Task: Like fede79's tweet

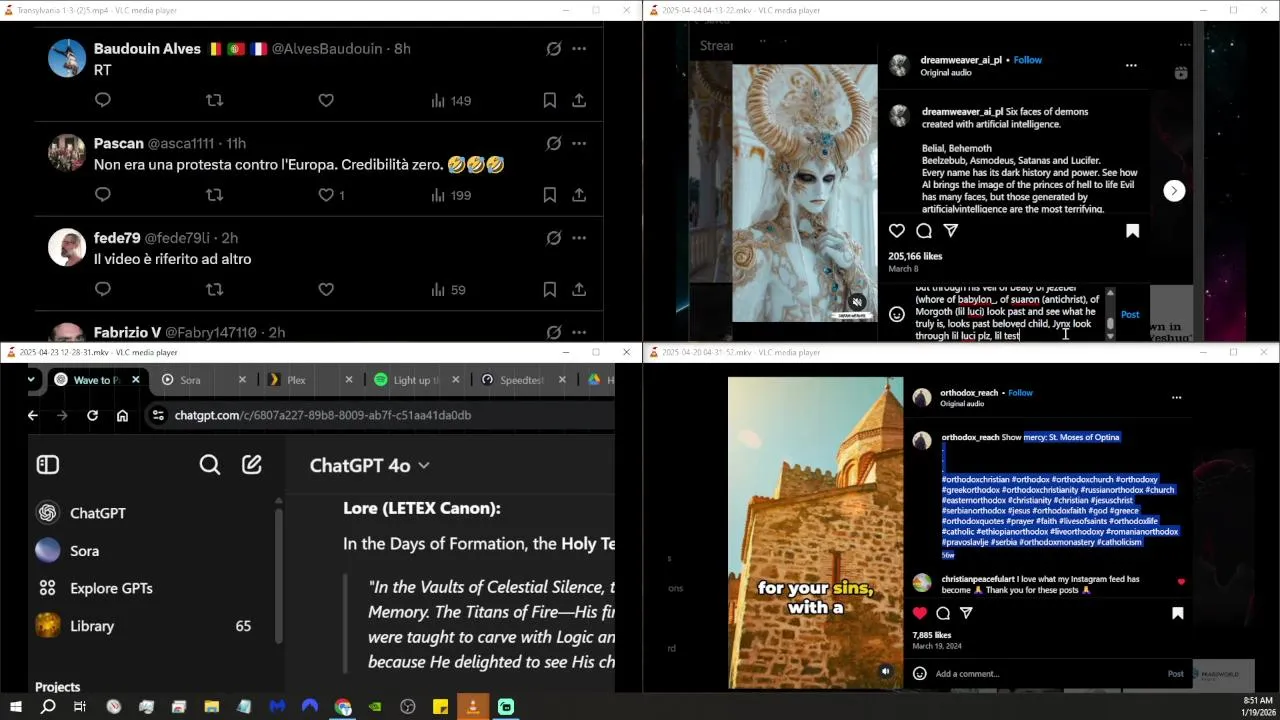Action: pyautogui.click(x=326, y=289)
